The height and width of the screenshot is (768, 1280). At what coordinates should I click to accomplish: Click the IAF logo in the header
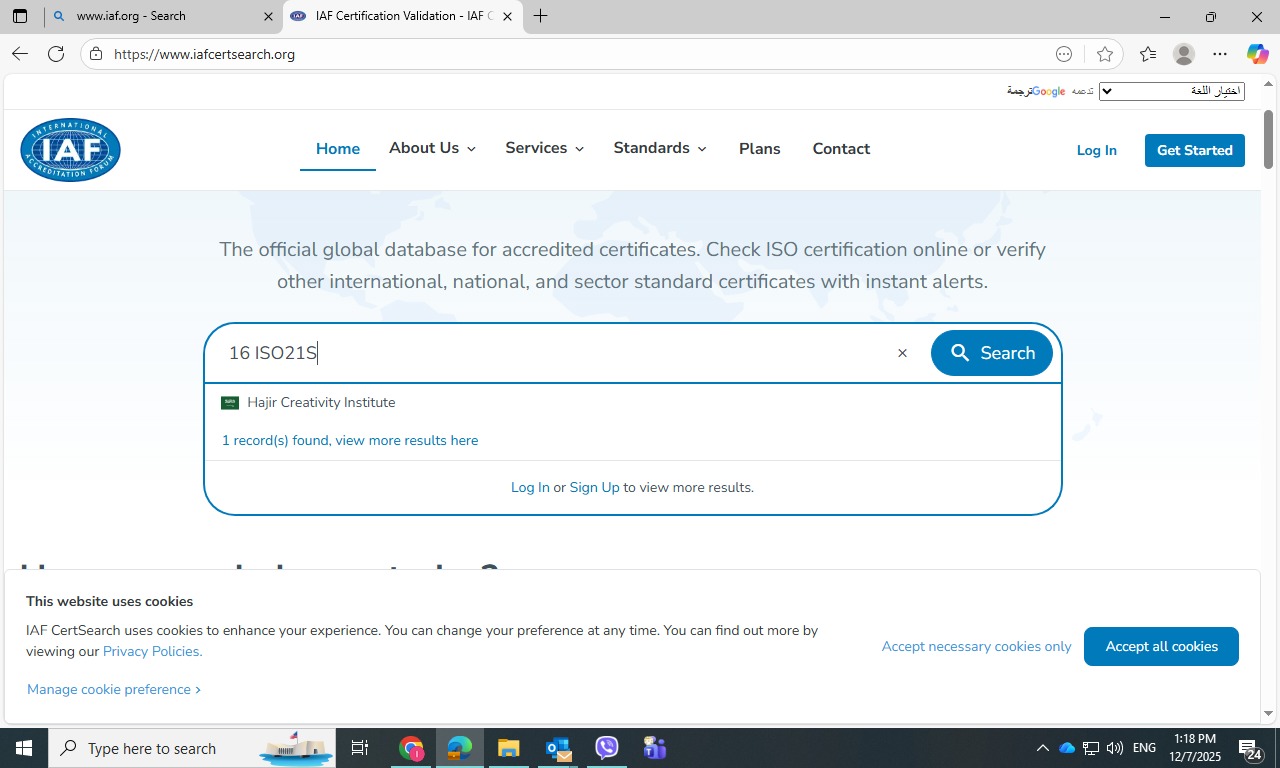pos(70,150)
